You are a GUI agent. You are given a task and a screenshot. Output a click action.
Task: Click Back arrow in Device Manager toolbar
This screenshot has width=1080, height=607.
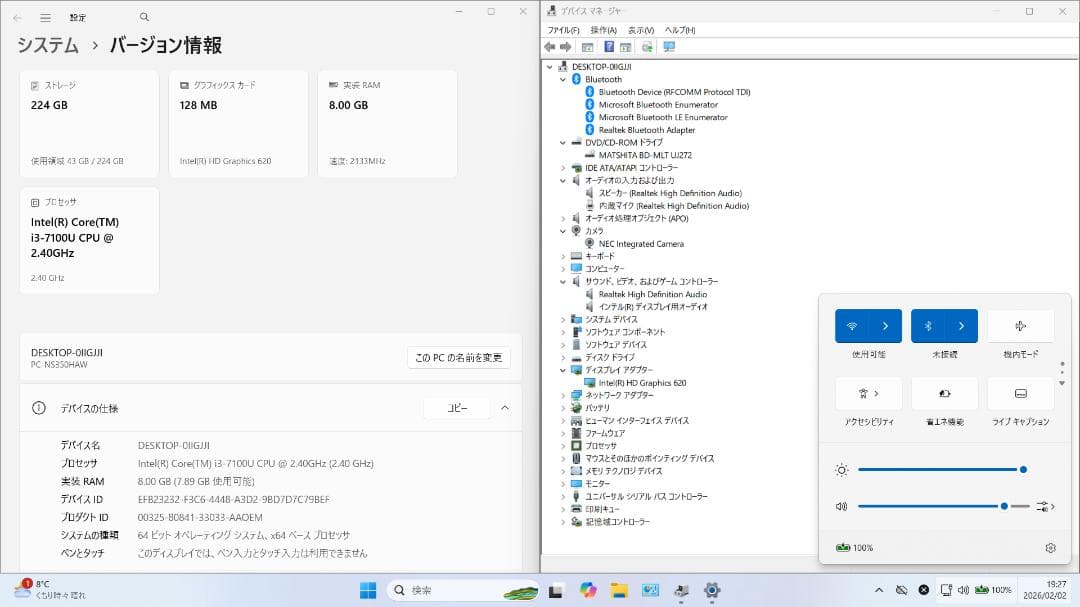point(551,46)
